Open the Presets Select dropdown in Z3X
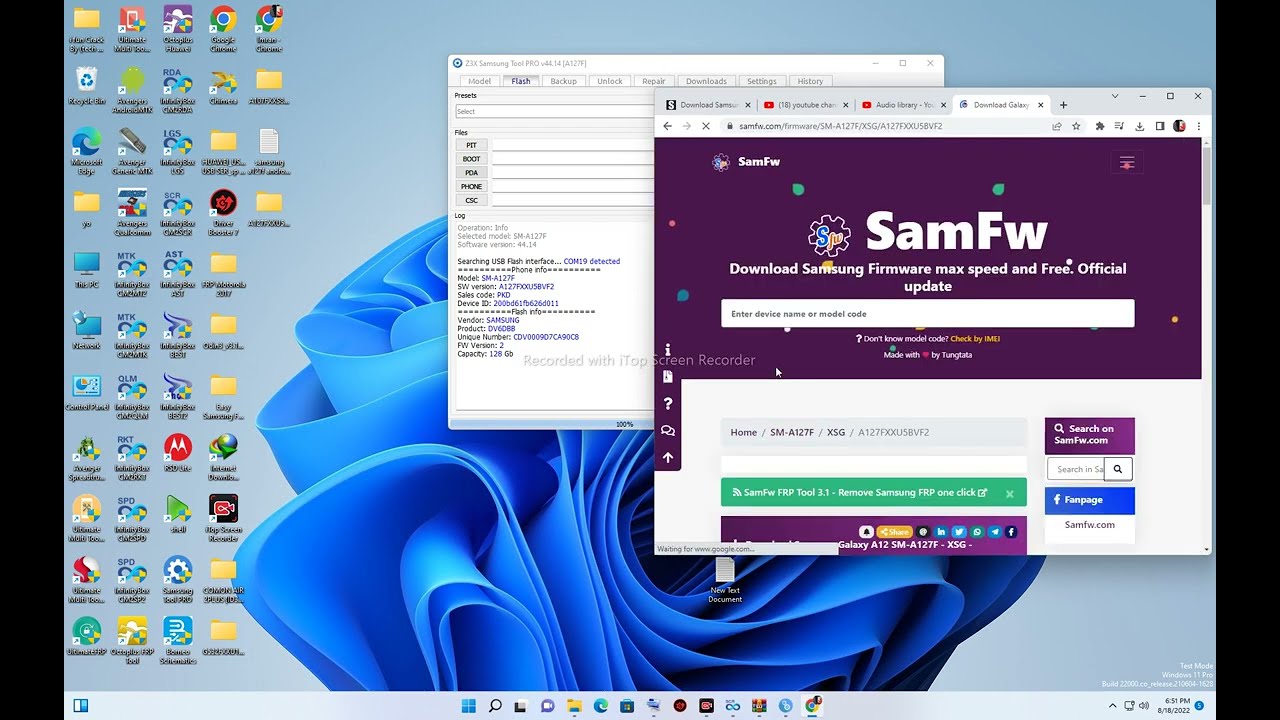Image resolution: width=1280 pixels, height=720 pixels. click(554, 111)
